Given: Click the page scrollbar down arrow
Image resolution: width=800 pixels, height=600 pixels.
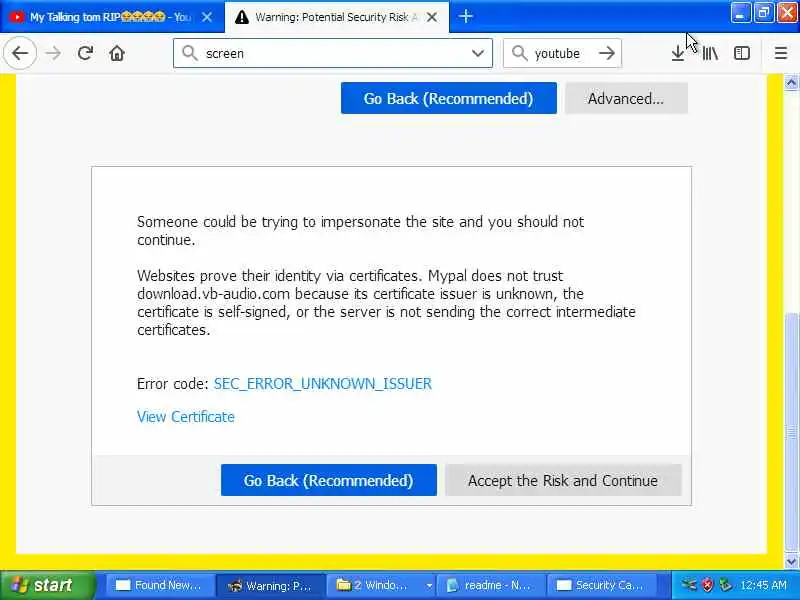Looking at the screenshot, I should (791, 562).
